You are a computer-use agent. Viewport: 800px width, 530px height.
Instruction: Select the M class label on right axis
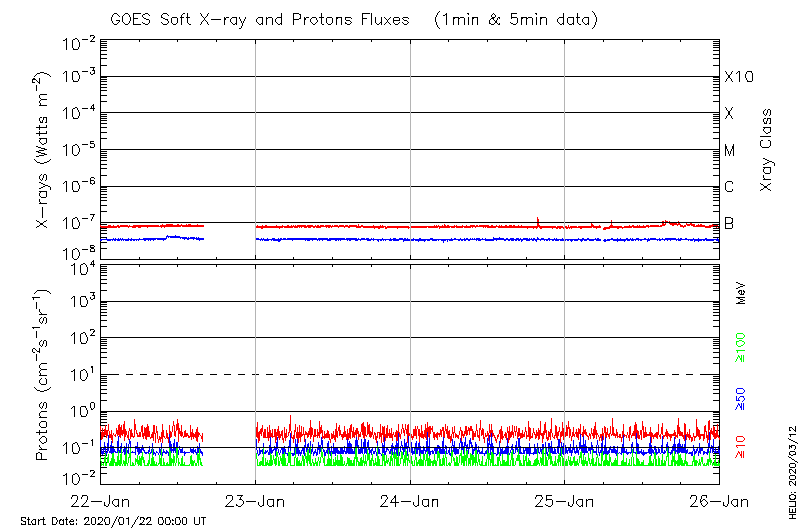point(730,151)
